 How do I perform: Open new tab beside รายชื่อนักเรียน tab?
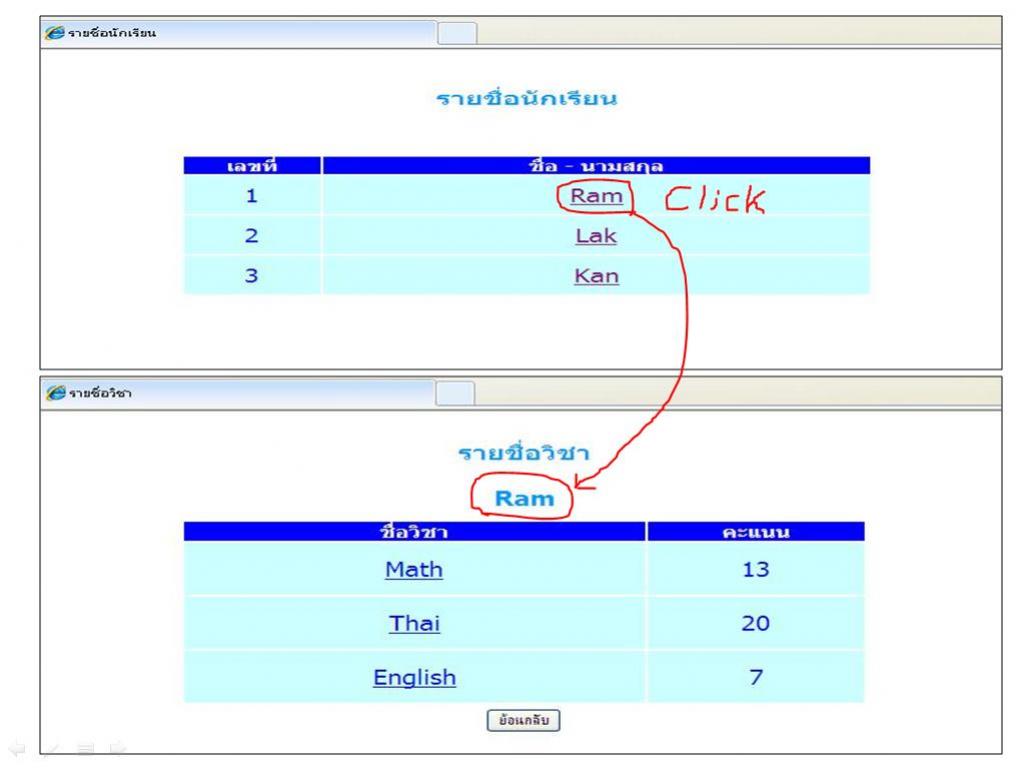(x=456, y=33)
